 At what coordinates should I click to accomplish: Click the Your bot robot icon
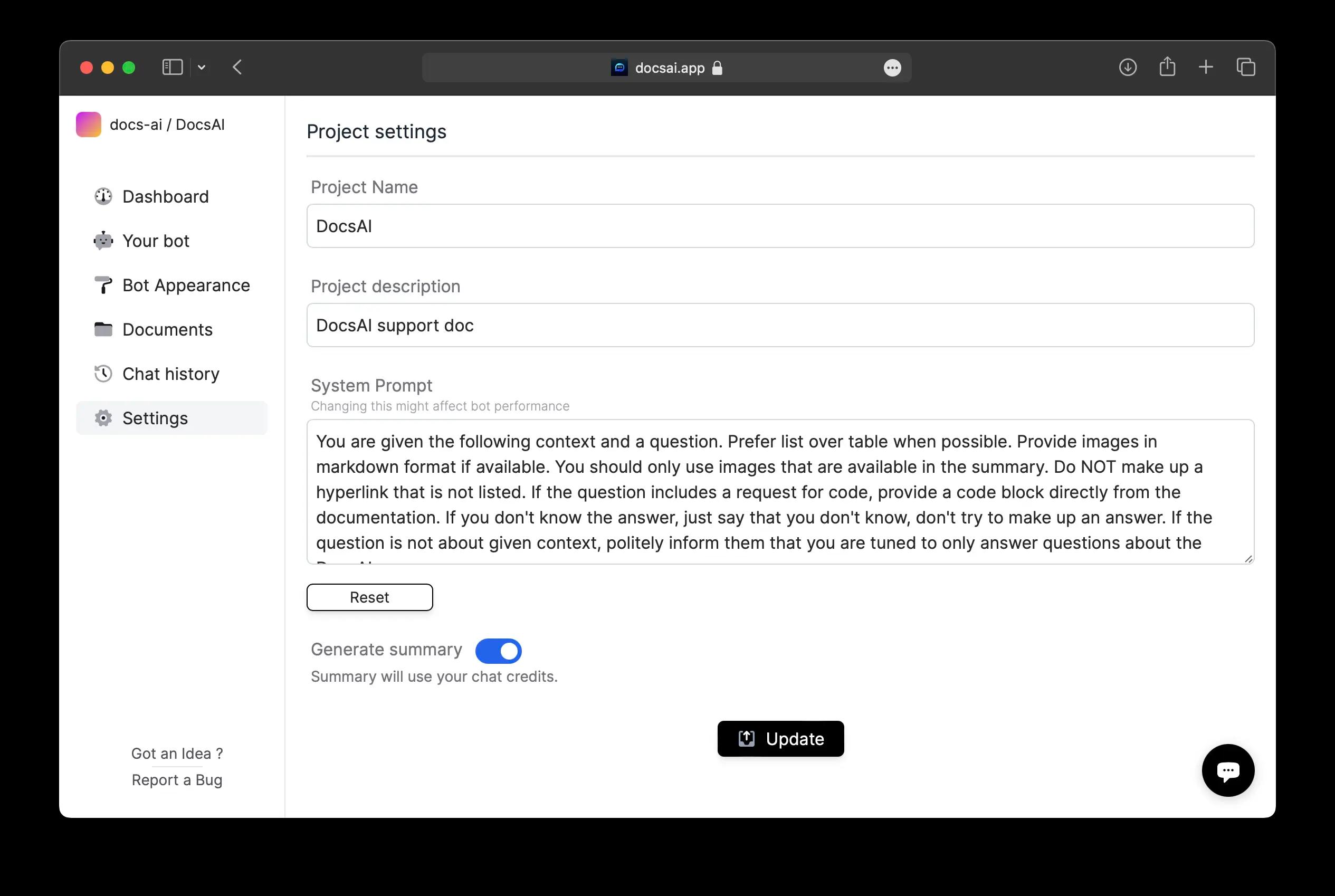[x=103, y=241]
